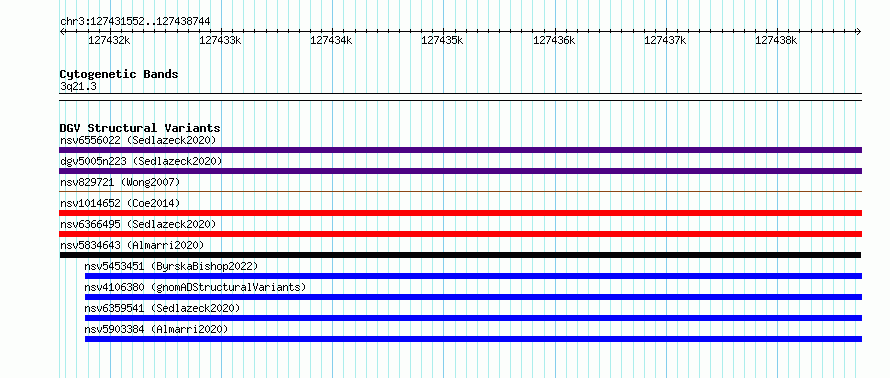
Task: Click the dgv5005n223 (Sedlazeck2020) label
Action: [x=141, y=161]
